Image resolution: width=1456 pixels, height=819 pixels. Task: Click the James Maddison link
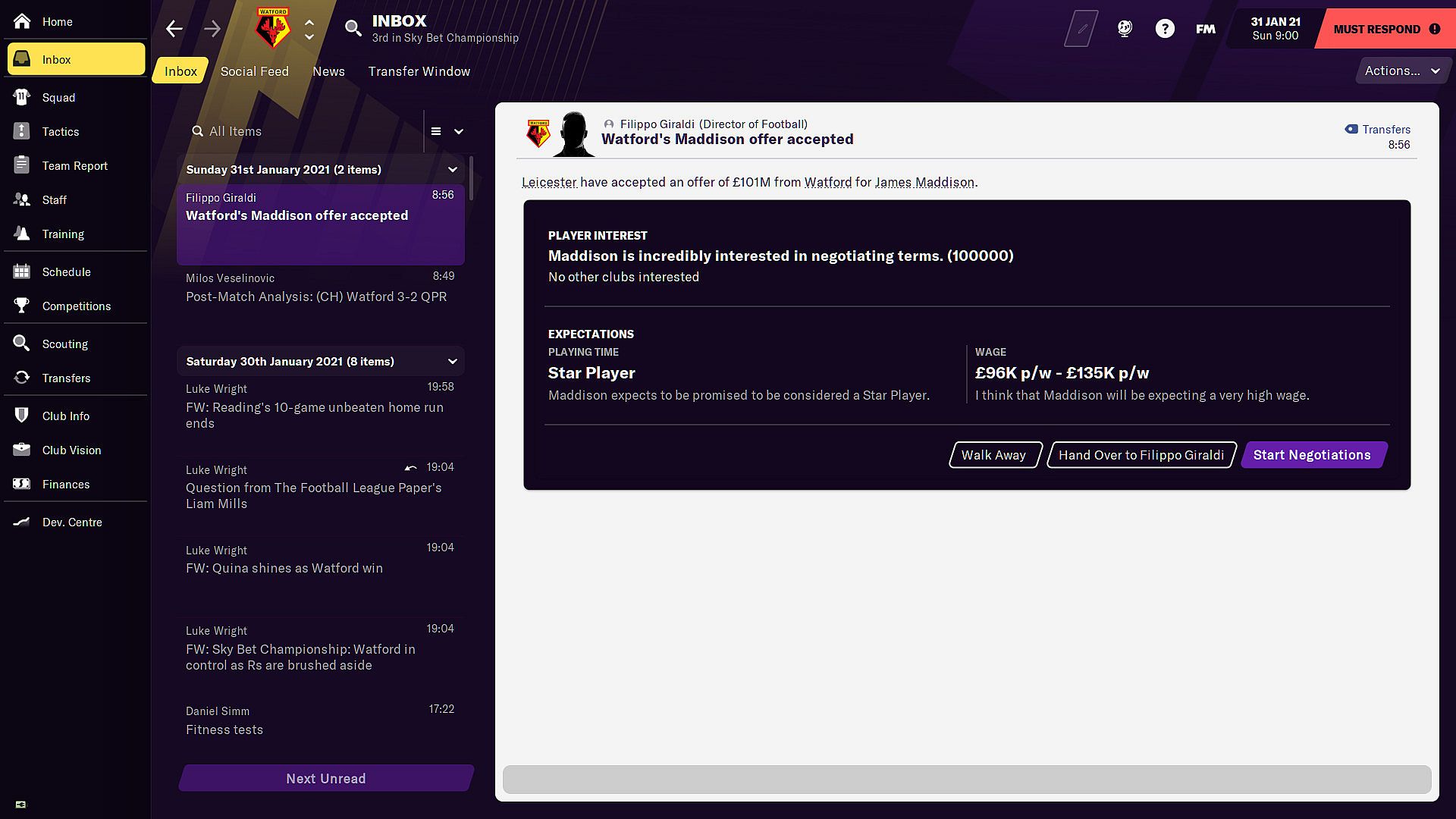pos(924,182)
